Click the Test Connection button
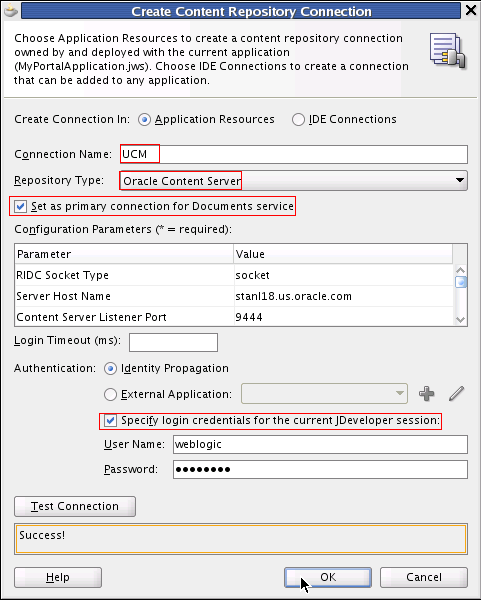481x600 pixels. click(75, 506)
